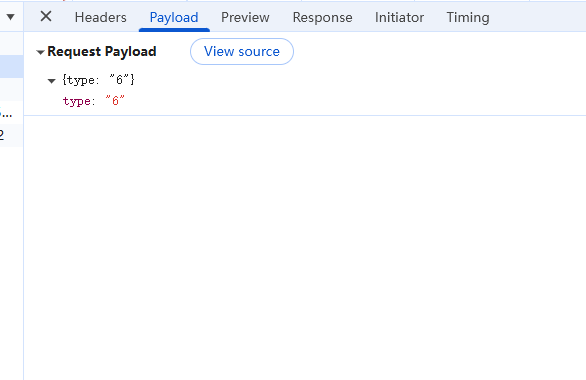This screenshot has width=586, height=380.
Task: Click the blank request row below the highlighted one
Action: tap(12, 89)
